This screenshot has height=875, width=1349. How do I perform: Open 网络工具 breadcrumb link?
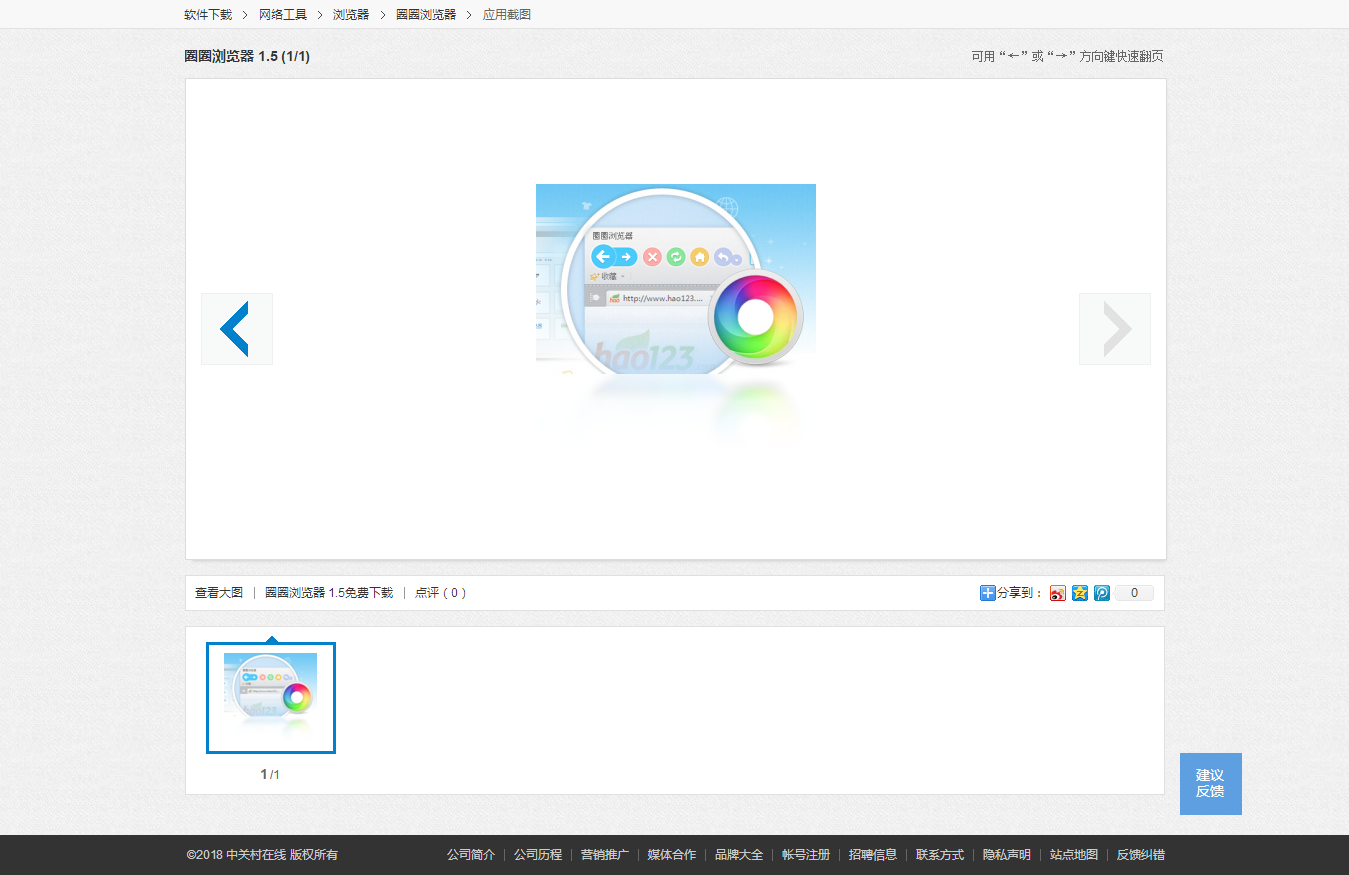point(283,14)
